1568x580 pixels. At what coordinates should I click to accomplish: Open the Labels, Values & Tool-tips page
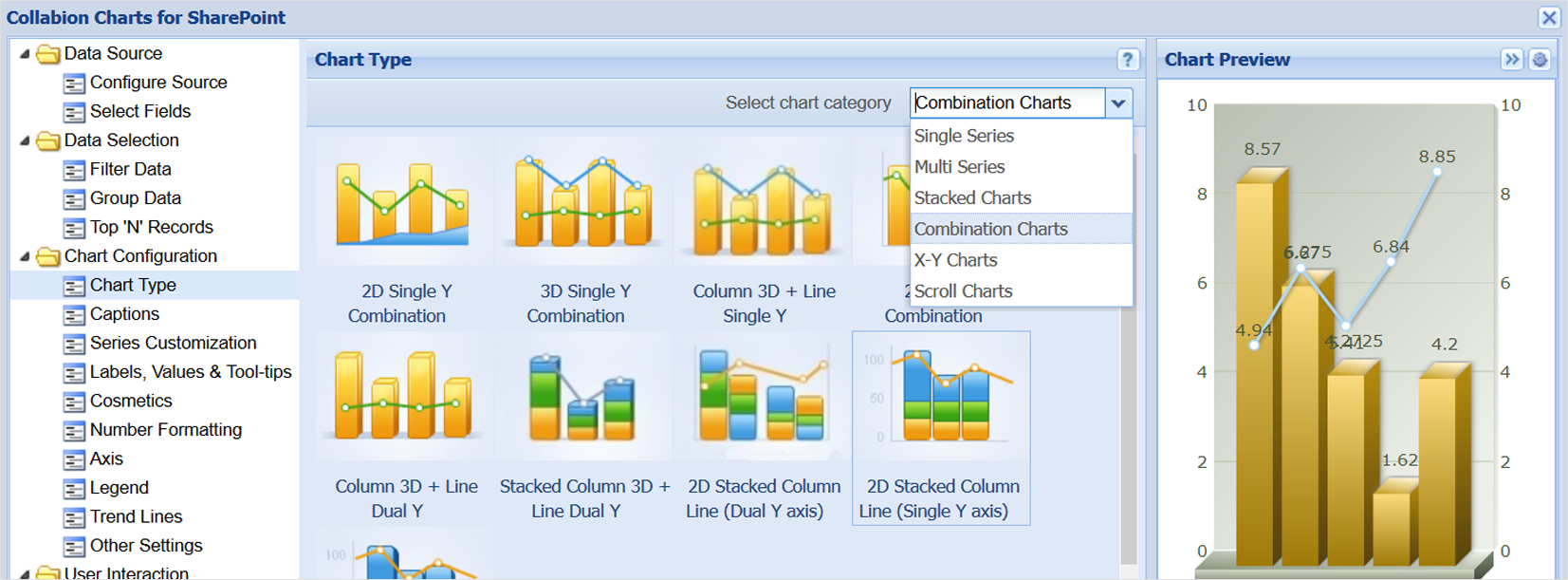(x=191, y=372)
